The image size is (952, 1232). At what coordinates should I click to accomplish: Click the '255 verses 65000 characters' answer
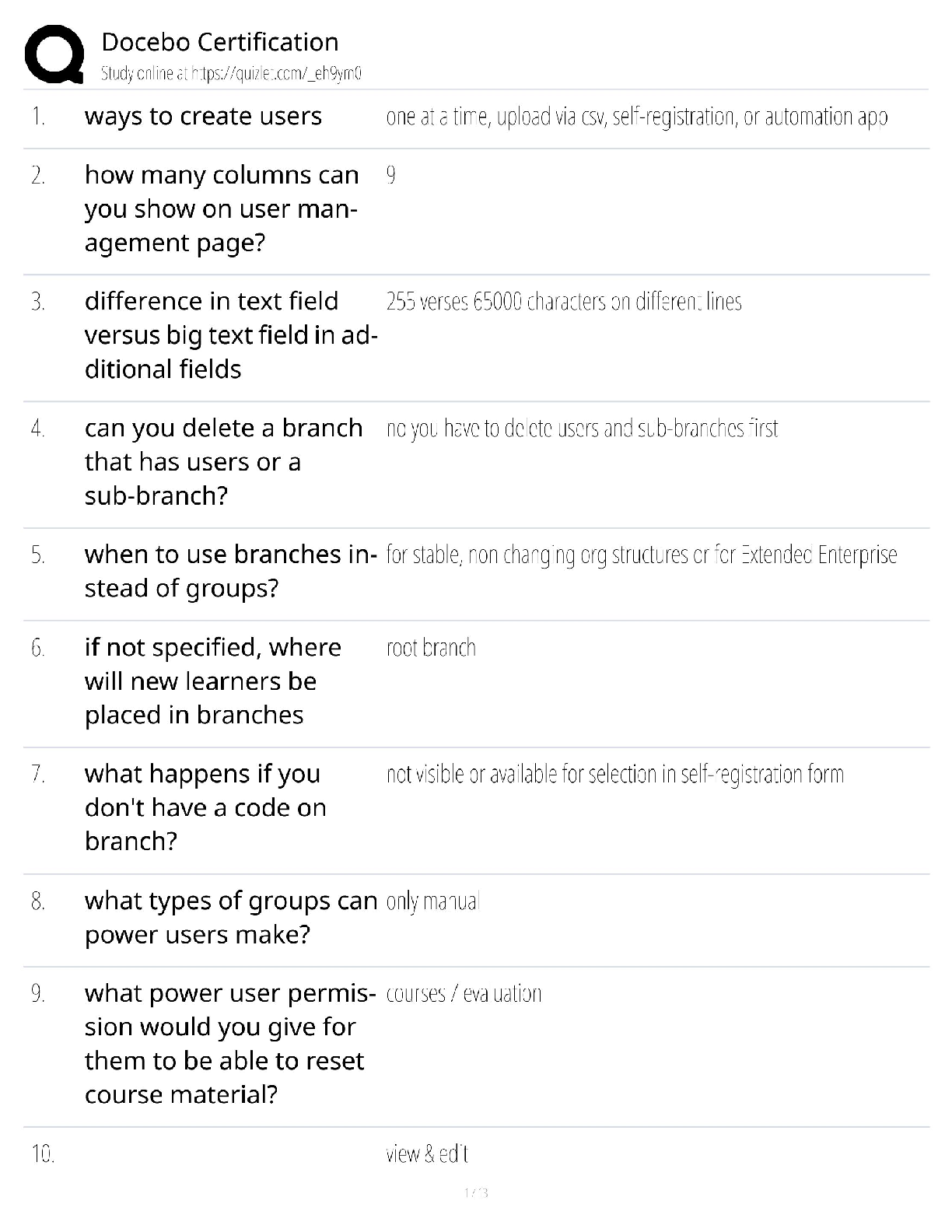click(564, 302)
